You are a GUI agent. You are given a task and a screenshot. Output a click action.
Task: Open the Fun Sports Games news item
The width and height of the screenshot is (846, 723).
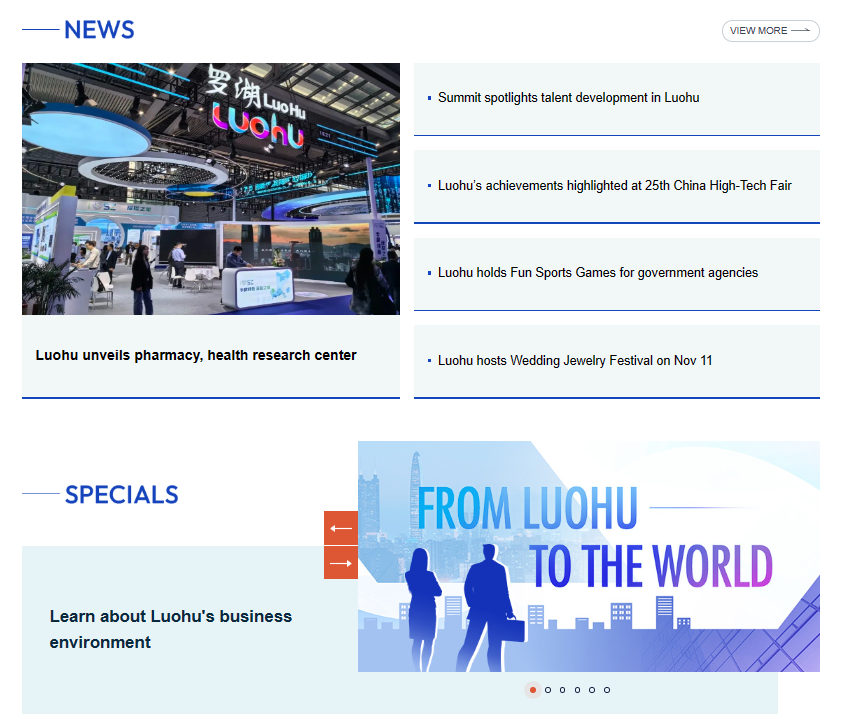point(597,273)
